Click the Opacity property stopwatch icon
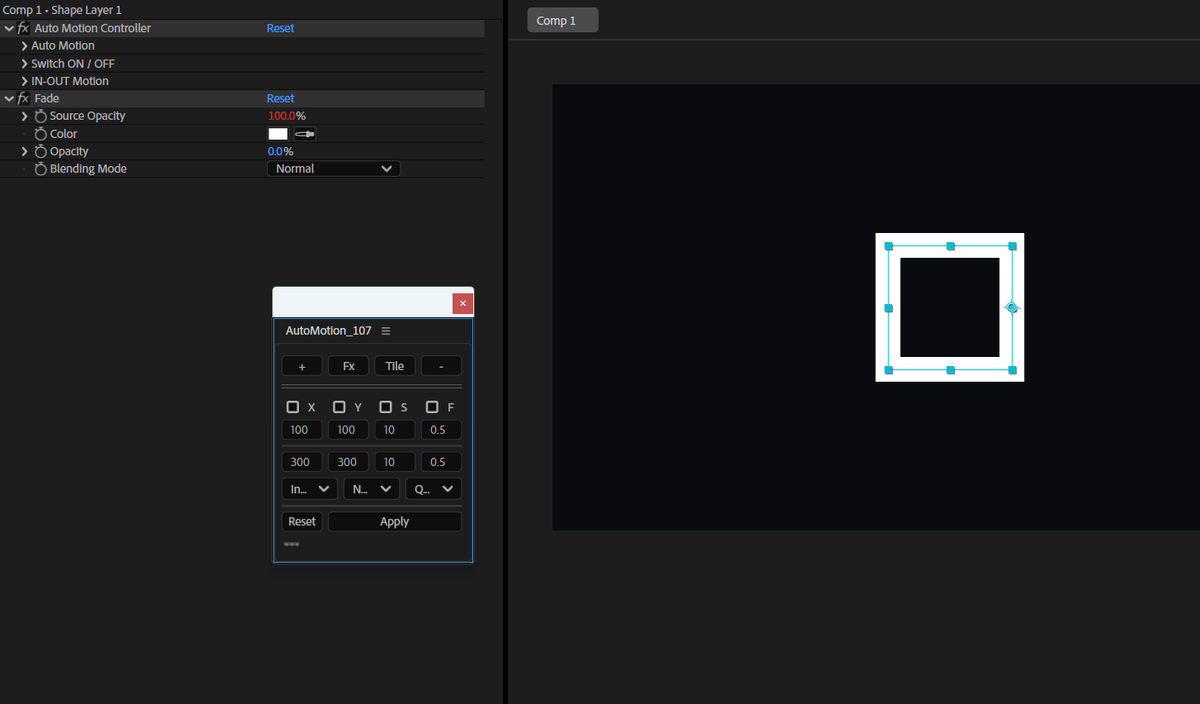 (41, 151)
